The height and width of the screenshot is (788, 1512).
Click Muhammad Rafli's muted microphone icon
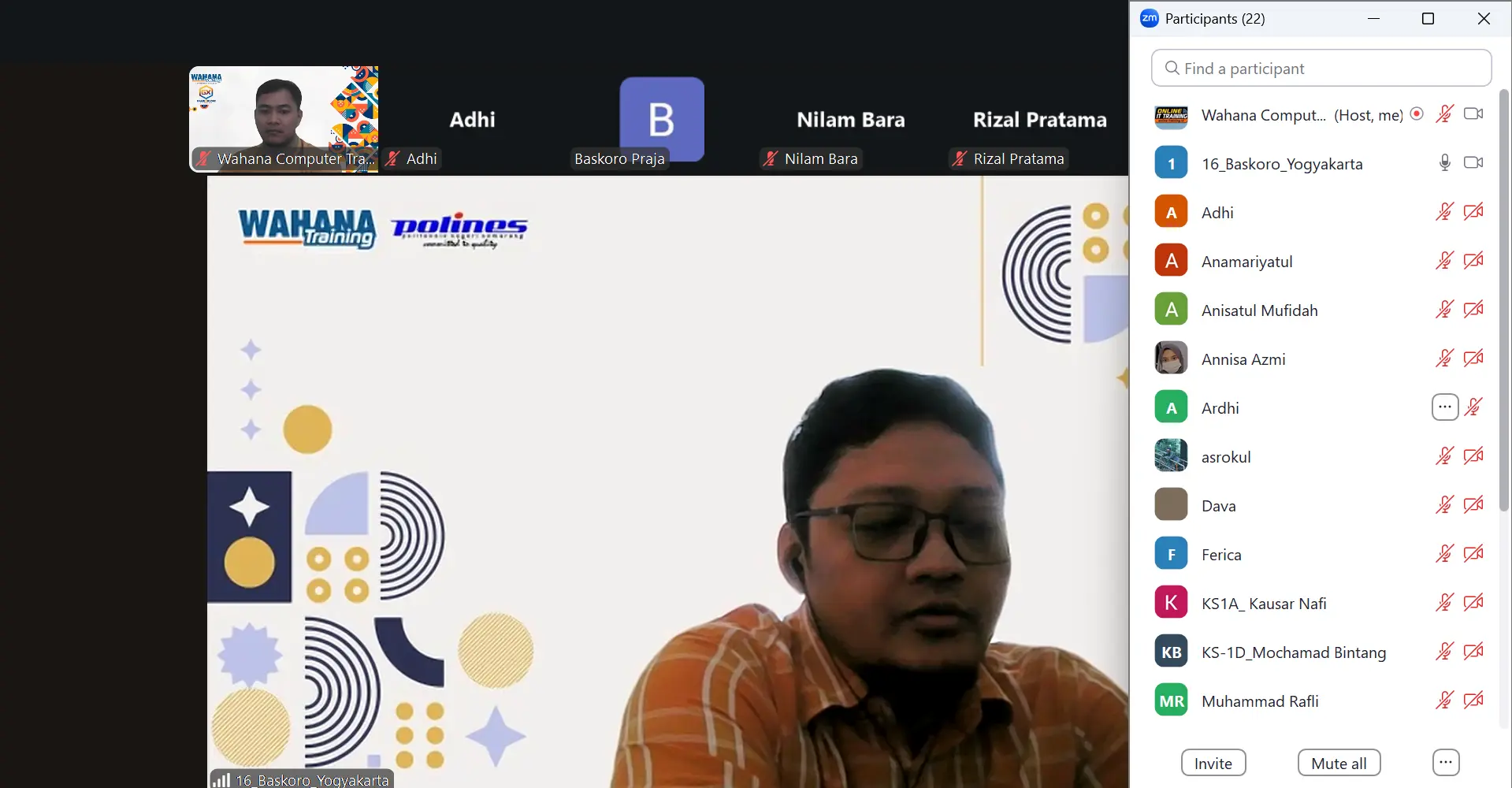pos(1444,701)
